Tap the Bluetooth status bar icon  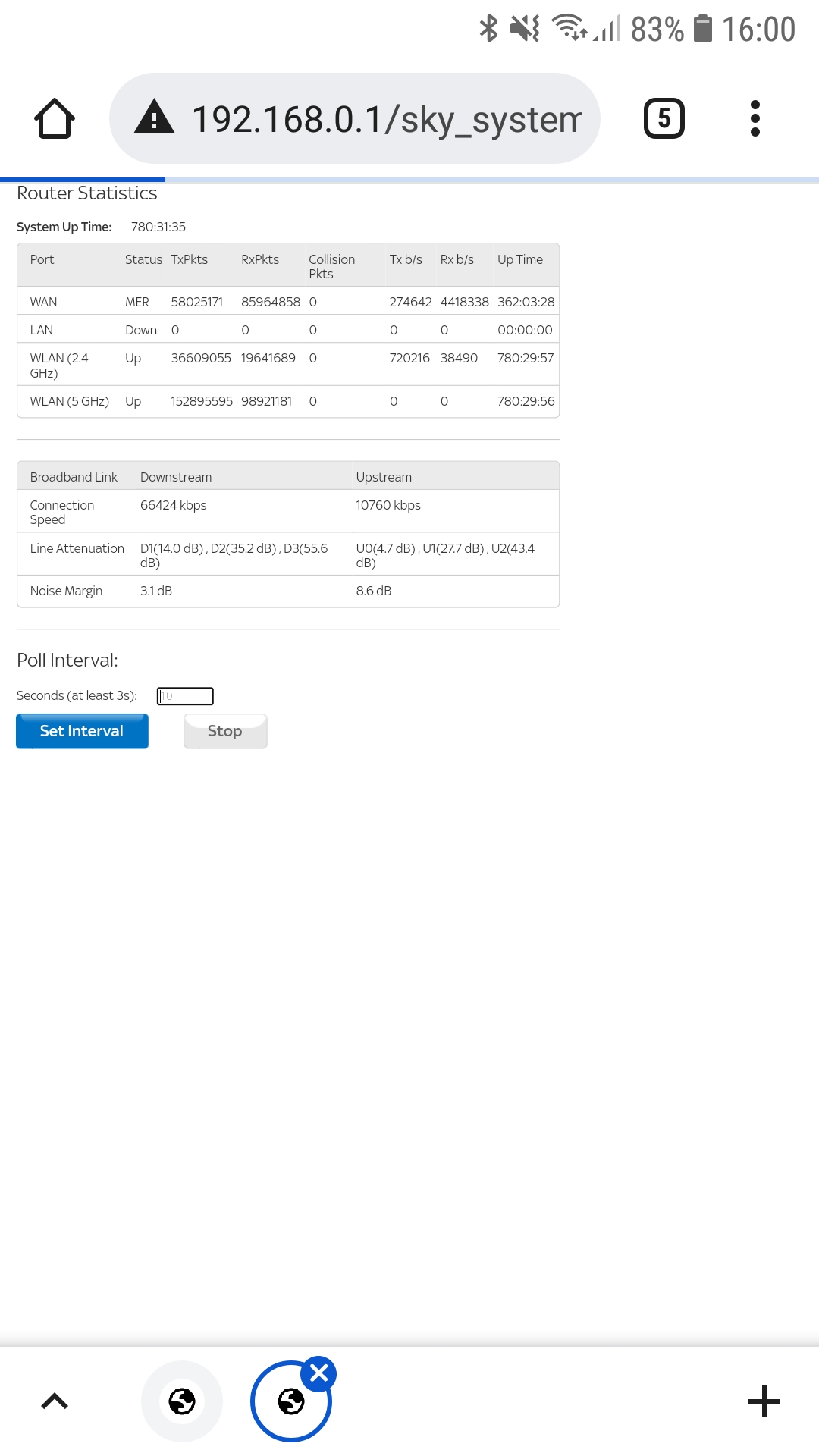click(489, 29)
